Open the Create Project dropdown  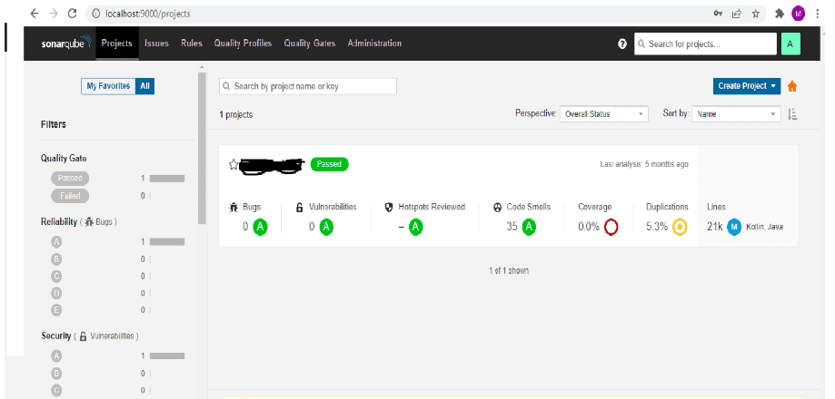pos(747,86)
